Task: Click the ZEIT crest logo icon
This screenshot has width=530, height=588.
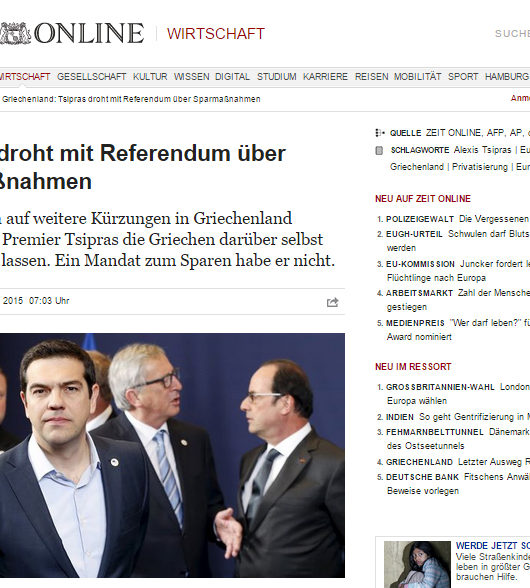Action: click(15, 33)
